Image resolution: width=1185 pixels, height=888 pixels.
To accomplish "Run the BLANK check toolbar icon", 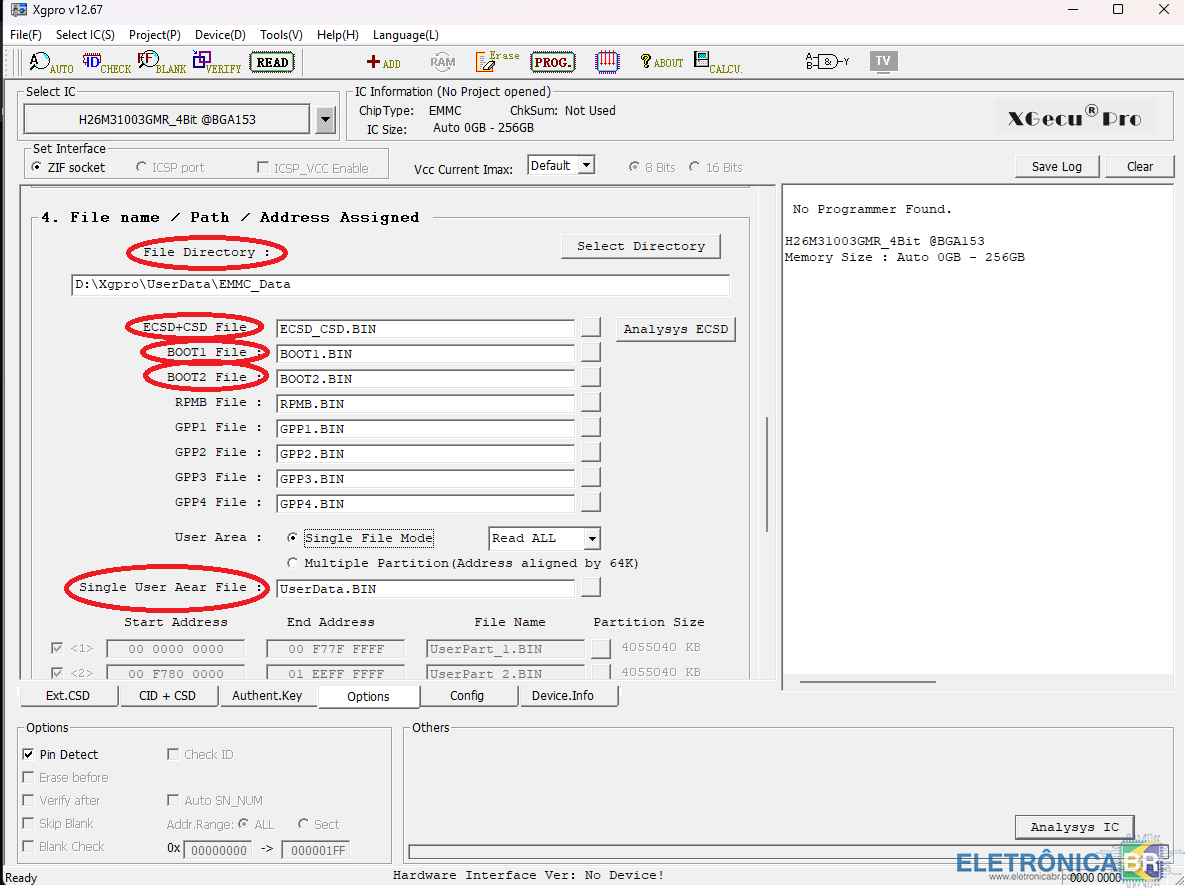I will coord(161,63).
